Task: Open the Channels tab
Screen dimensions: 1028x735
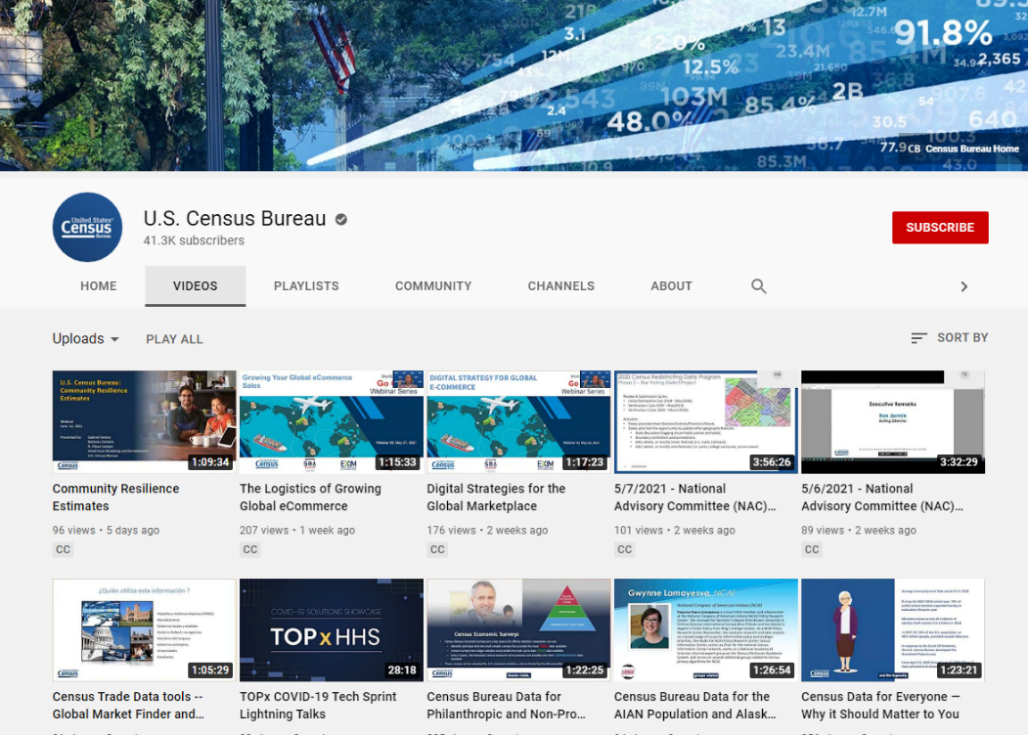Action: coord(561,286)
